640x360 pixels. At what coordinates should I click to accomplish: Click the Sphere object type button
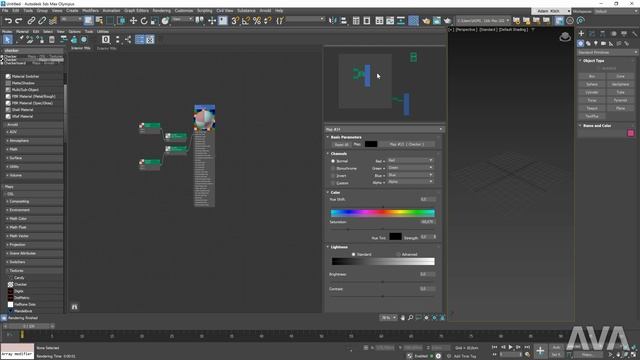pyautogui.click(x=592, y=84)
